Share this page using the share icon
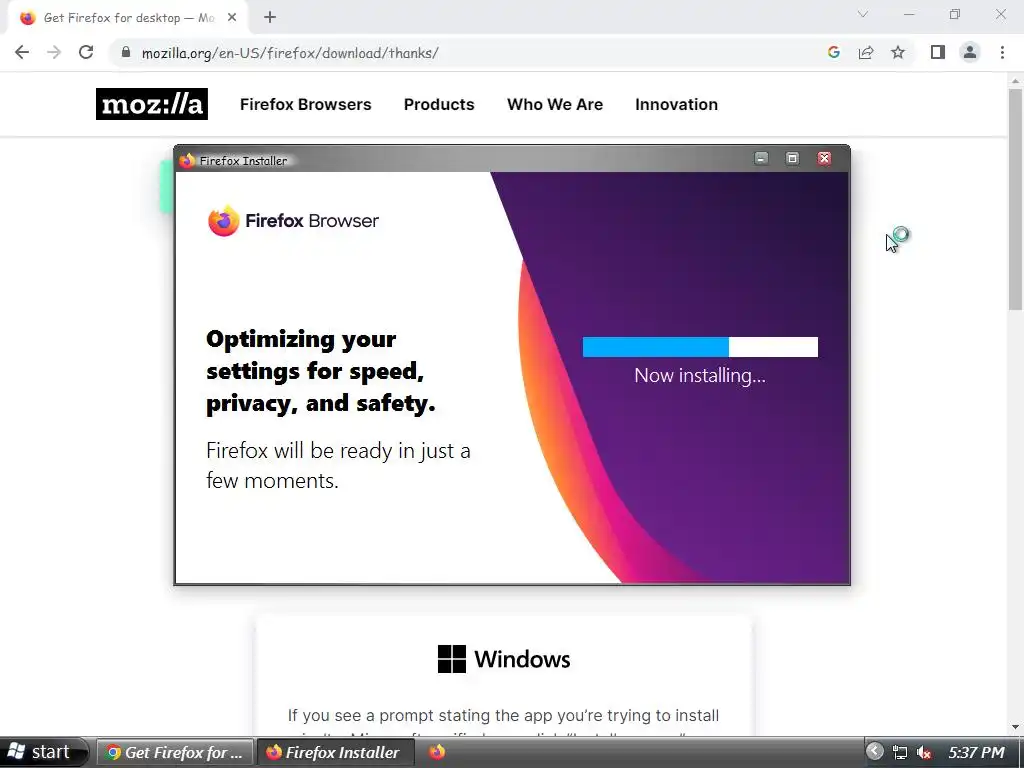The height and width of the screenshot is (768, 1024). [866, 52]
